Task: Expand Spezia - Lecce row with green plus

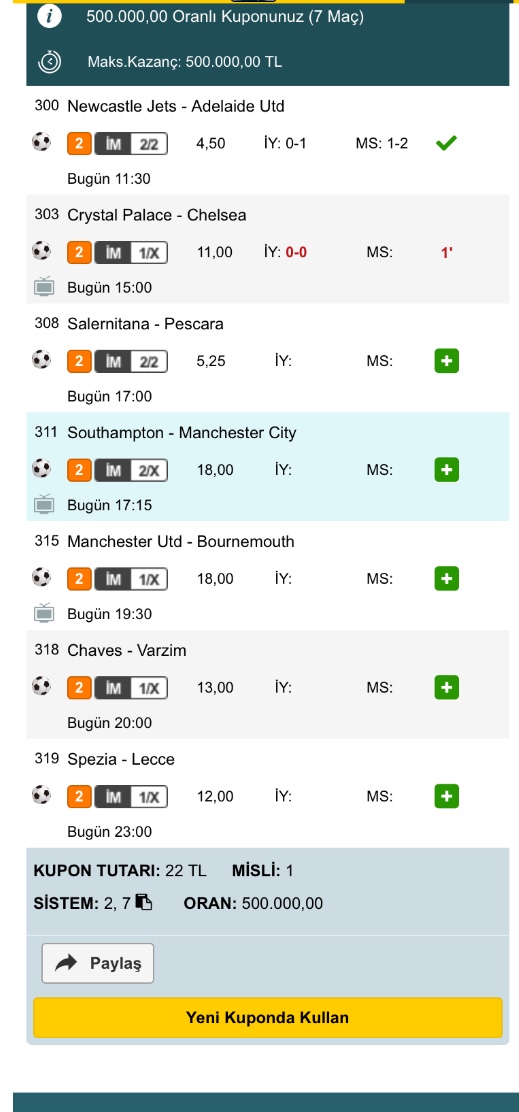Action: tap(447, 796)
